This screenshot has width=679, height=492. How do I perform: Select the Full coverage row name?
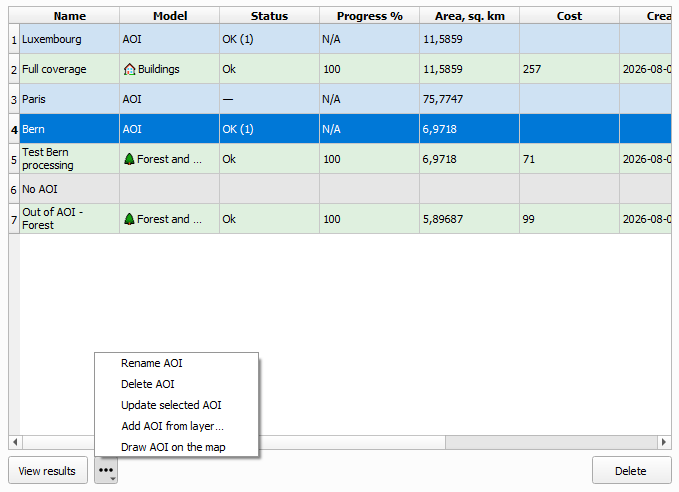click(x=54, y=69)
